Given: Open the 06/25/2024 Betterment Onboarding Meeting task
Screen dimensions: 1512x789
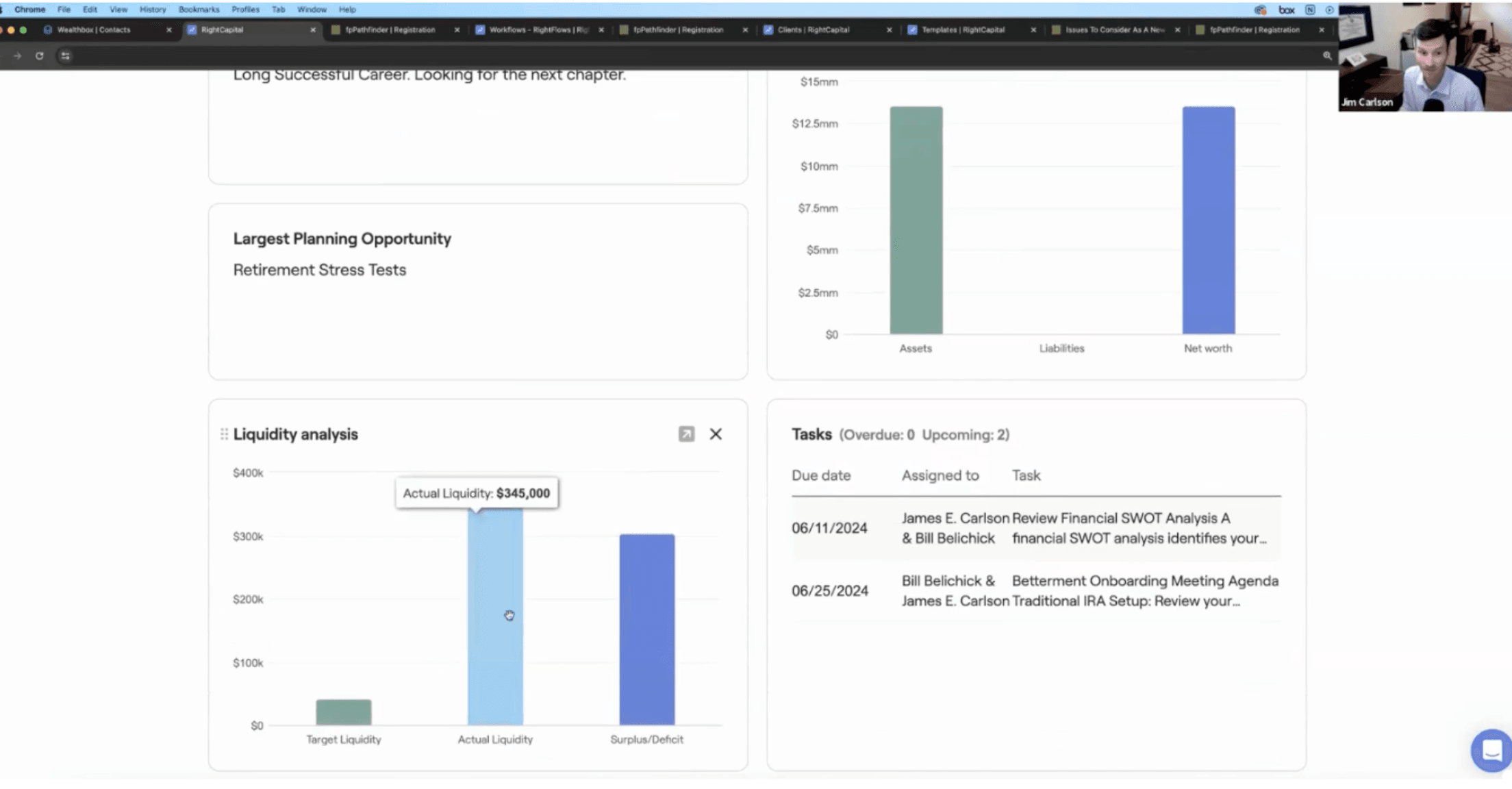Looking at the screenshot, I should 1036,591.
